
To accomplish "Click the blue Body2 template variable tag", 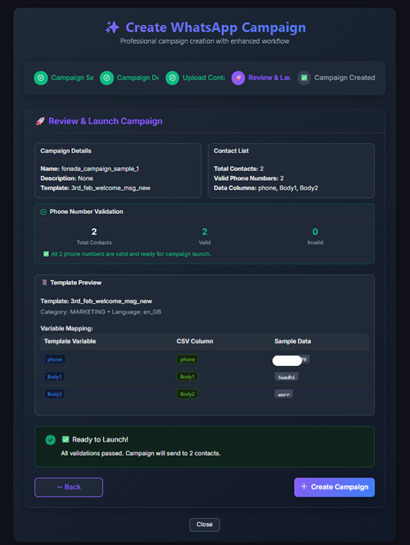I will (x=54, y=394).
